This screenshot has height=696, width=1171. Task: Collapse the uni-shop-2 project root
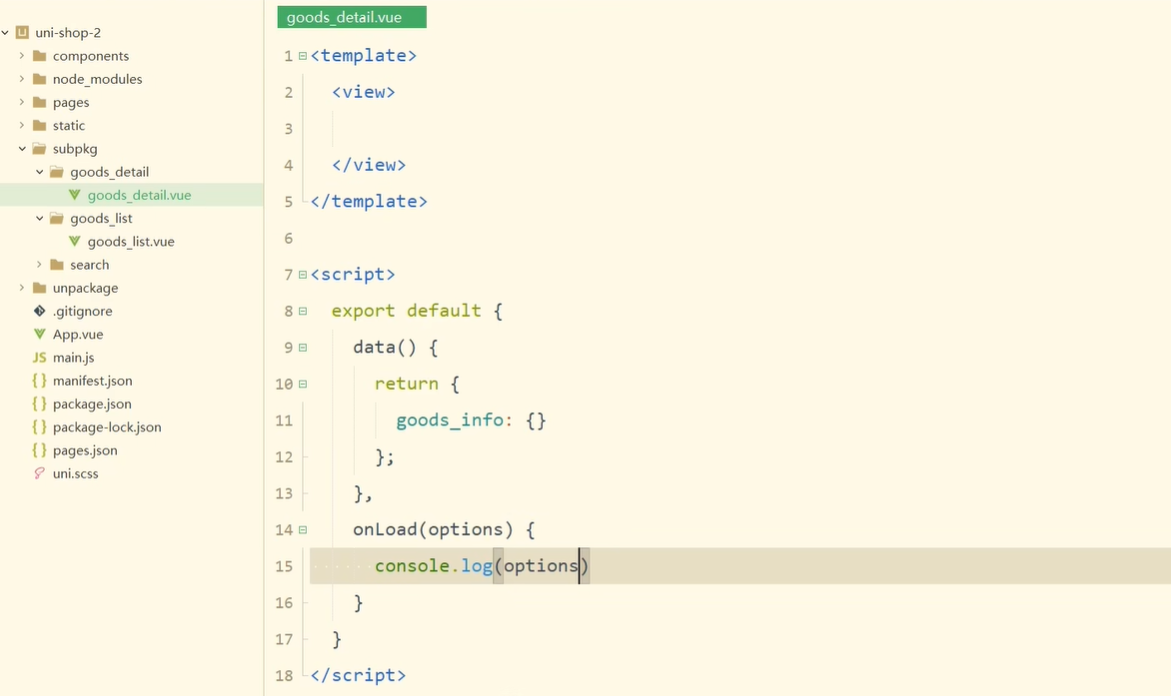(x=5, y=32)
